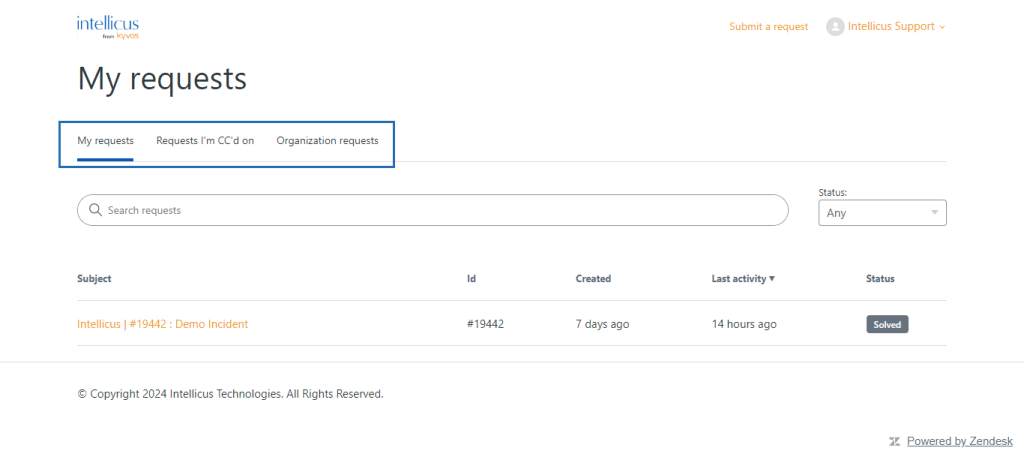Click the #19442 Id cell
Viewport: 1024px width, 475px height.
coord(485,324)
